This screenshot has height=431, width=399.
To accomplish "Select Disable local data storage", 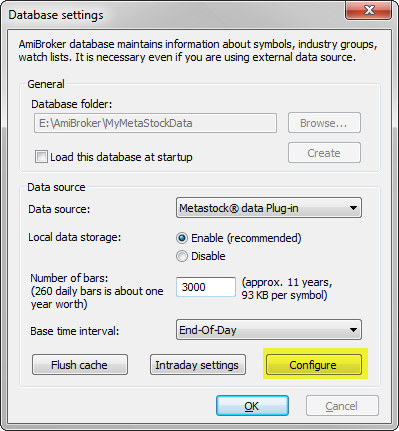I will (x=182, y=256).
